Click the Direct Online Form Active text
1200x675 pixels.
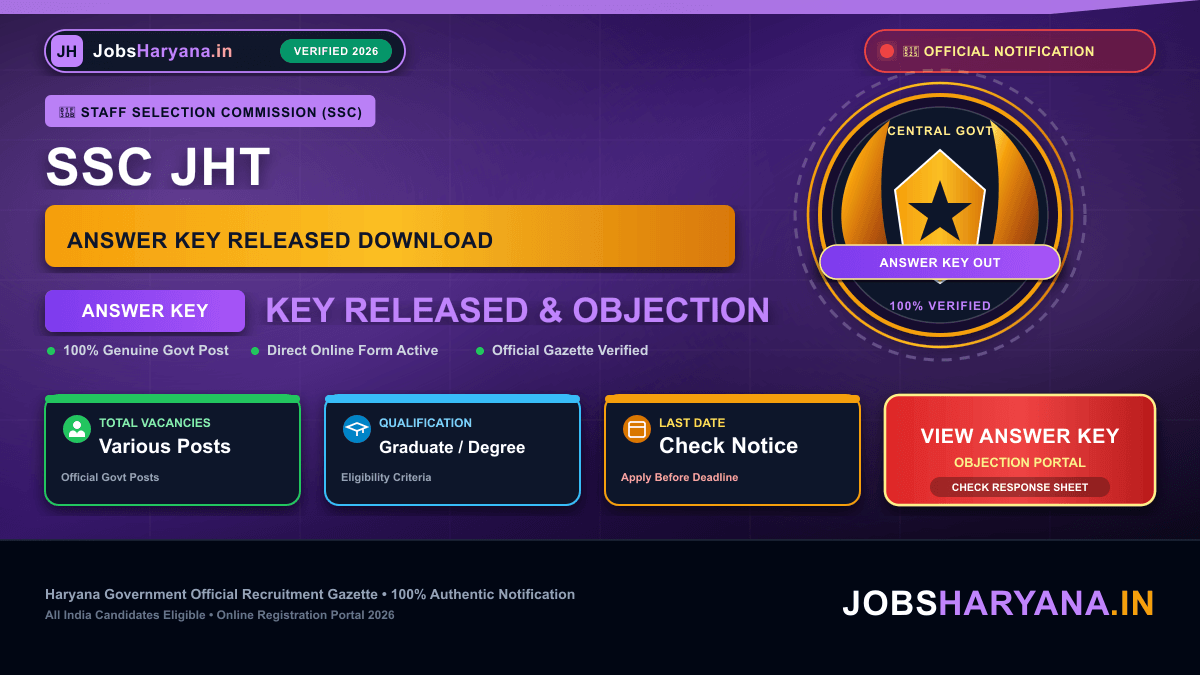352,350
